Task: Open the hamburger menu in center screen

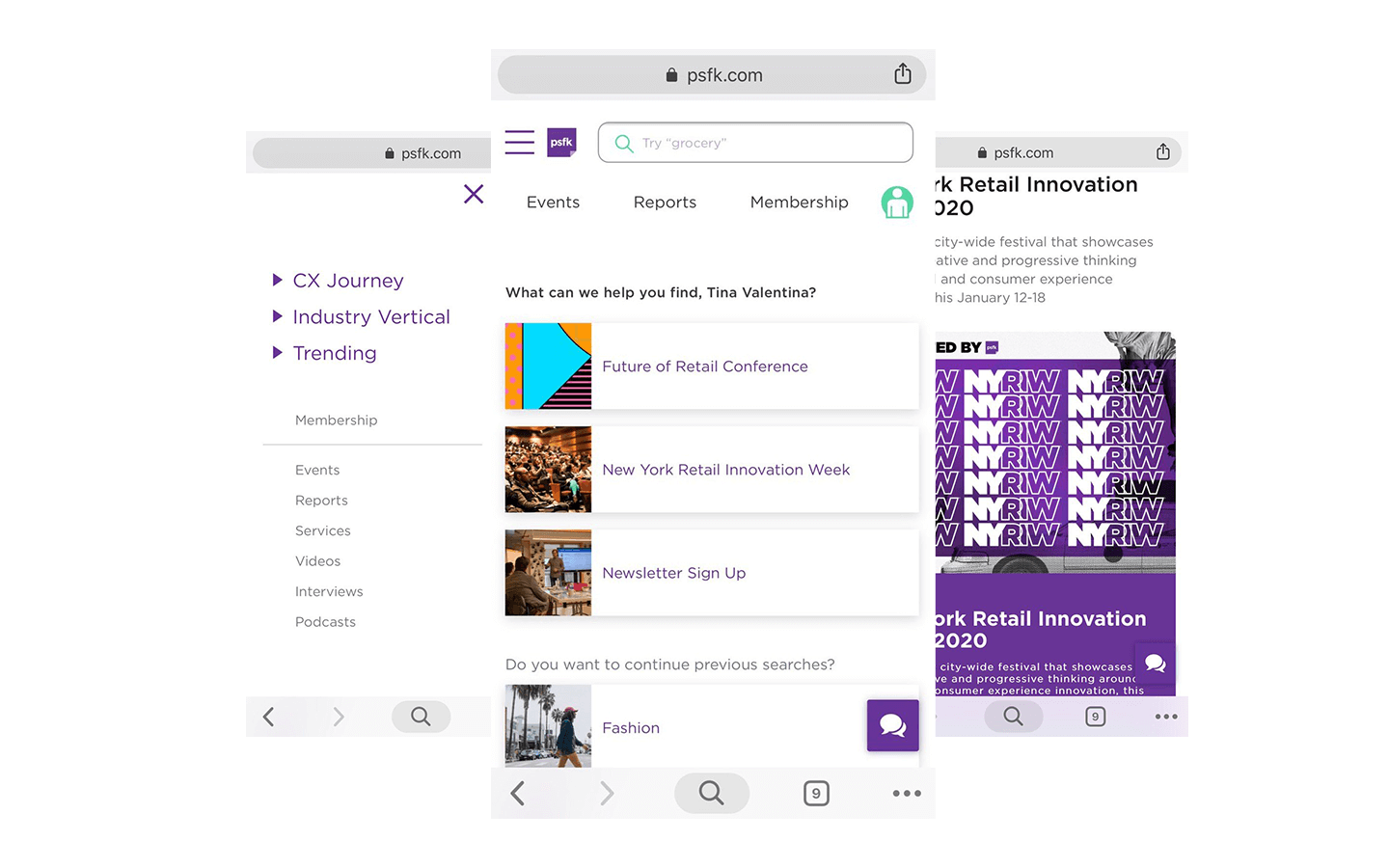Action: [x=519, y=143]
